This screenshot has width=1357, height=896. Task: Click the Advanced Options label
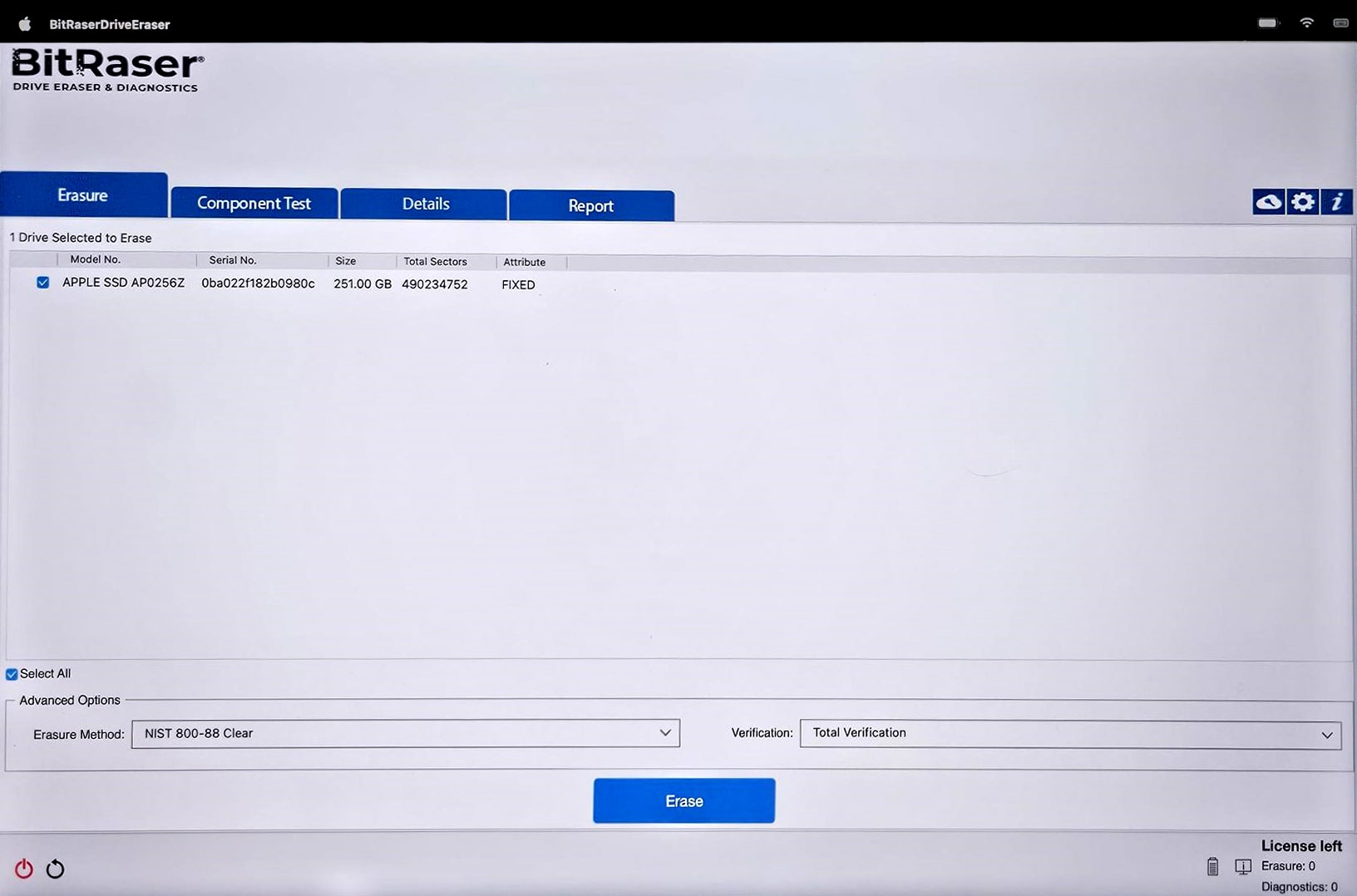(x=70, y=701)
